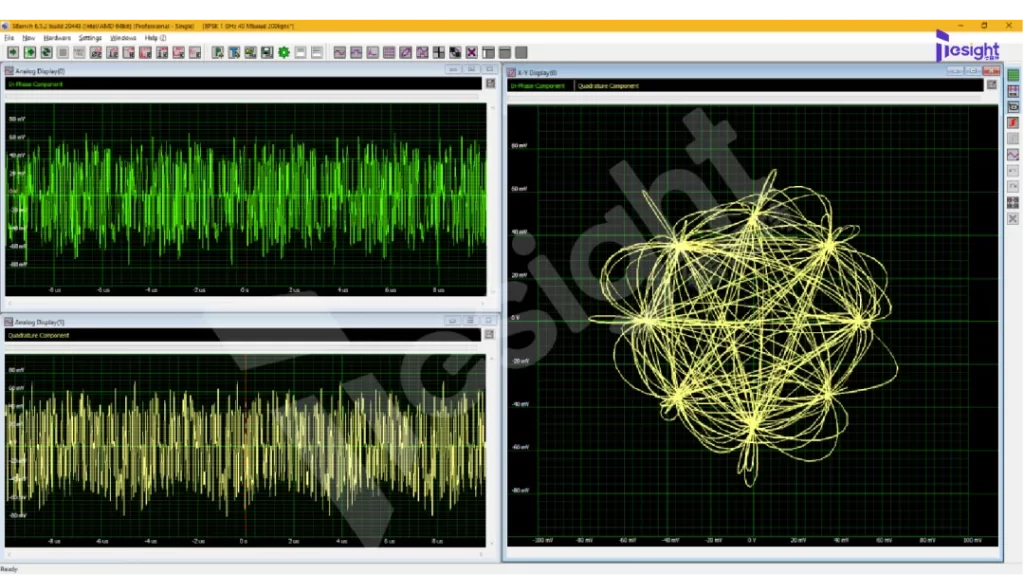Image resolution: width=1024 pixels, height=575 pixels.
Task: Click the corner settings icon in Analog Display[0]
Action: (x=490, y=84)
